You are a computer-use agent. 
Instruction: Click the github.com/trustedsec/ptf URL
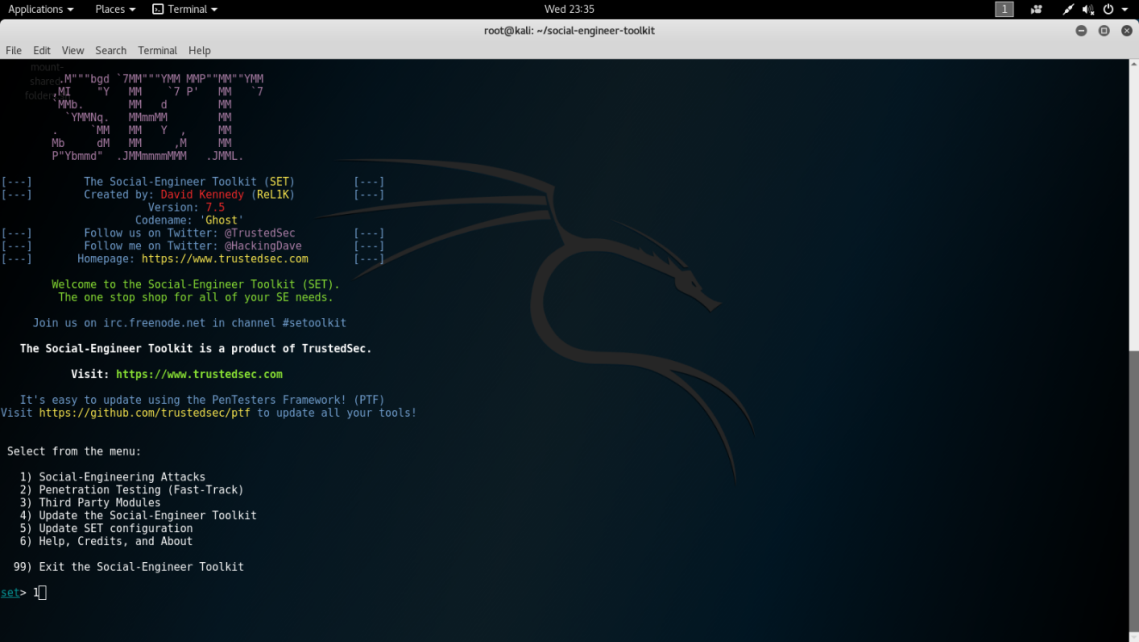[145, 413]
